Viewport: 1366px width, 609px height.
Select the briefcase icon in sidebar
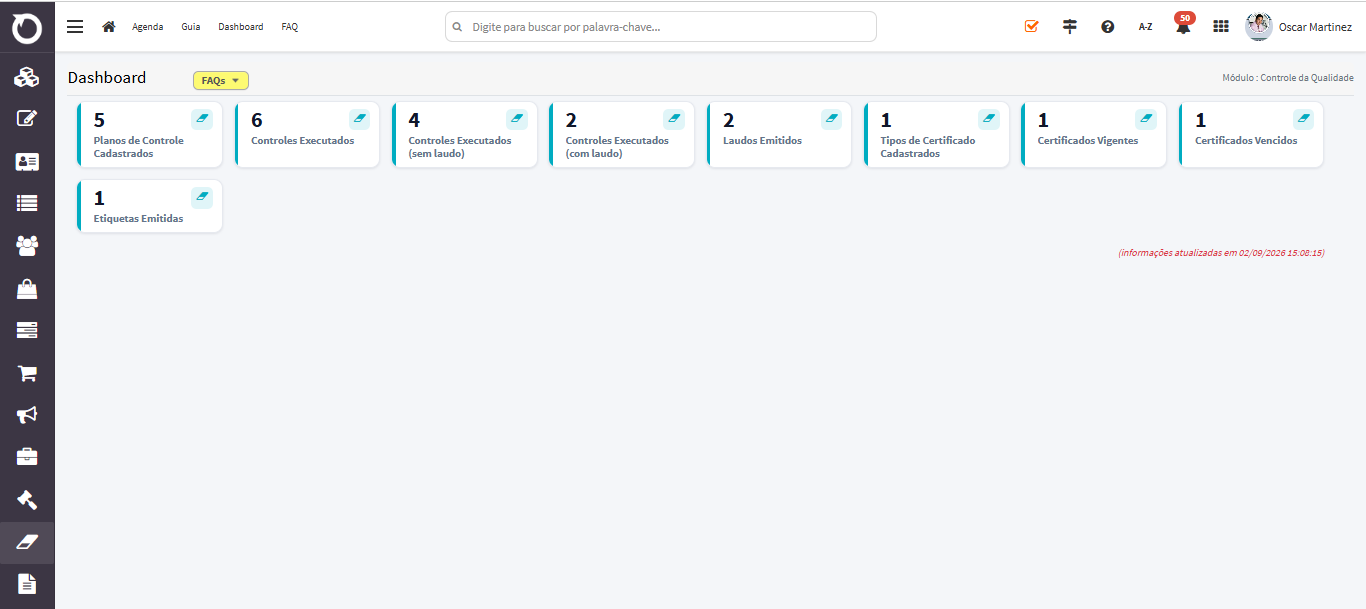pos(27,456)
